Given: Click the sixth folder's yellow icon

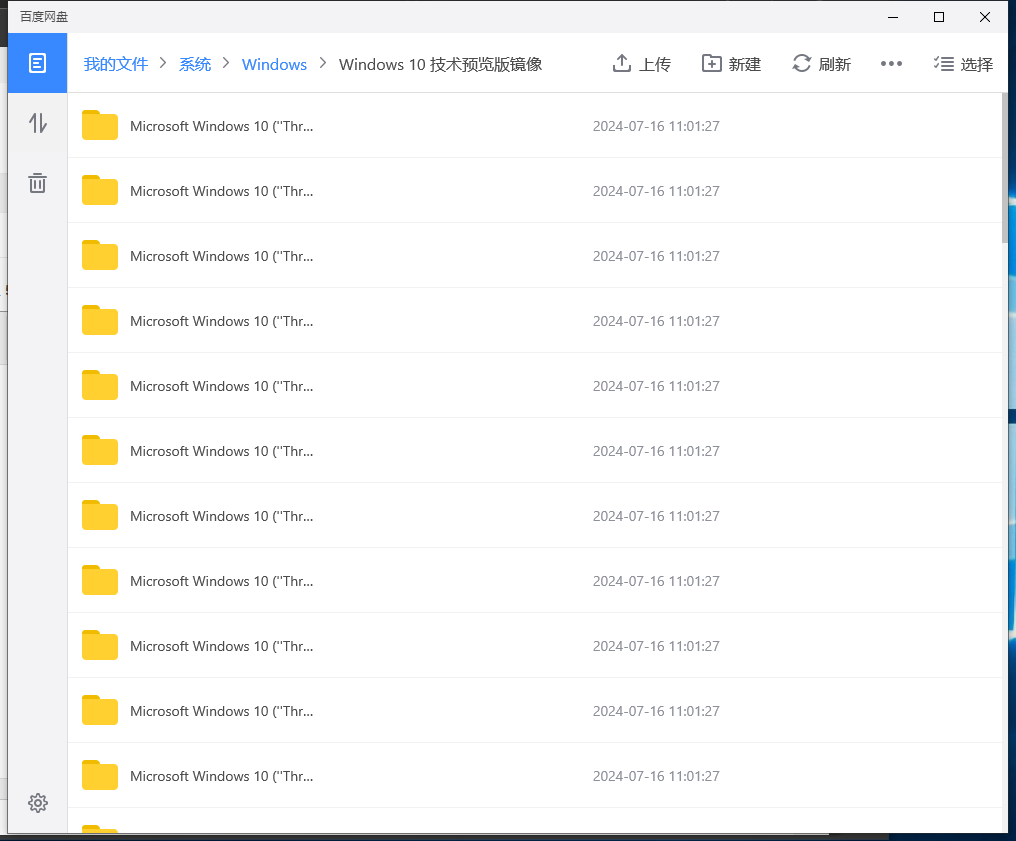Looking at the screenshot, I should pyautogui.click(x=100, y=450).
